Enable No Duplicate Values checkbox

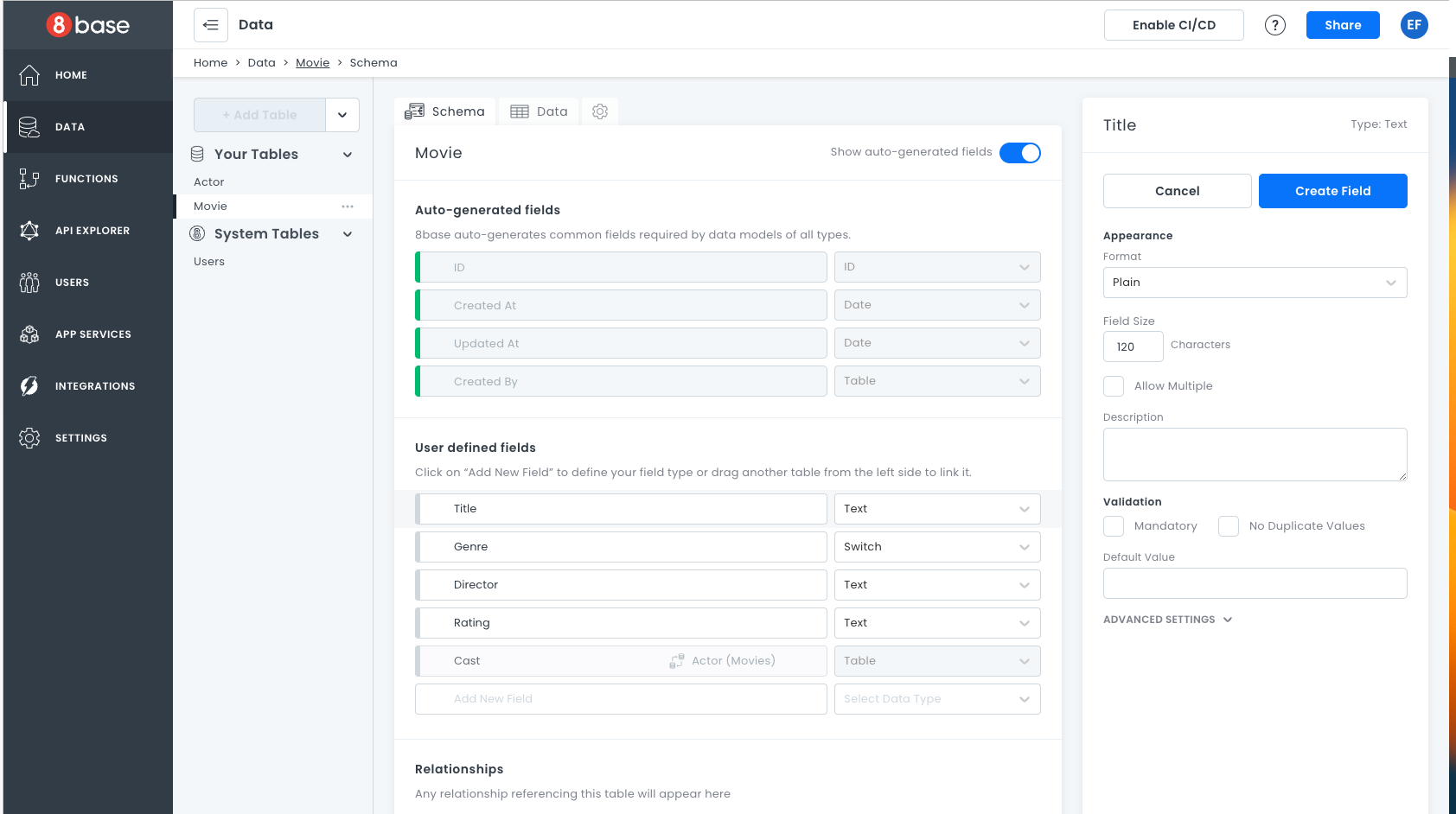click(x=1229, y=526)
